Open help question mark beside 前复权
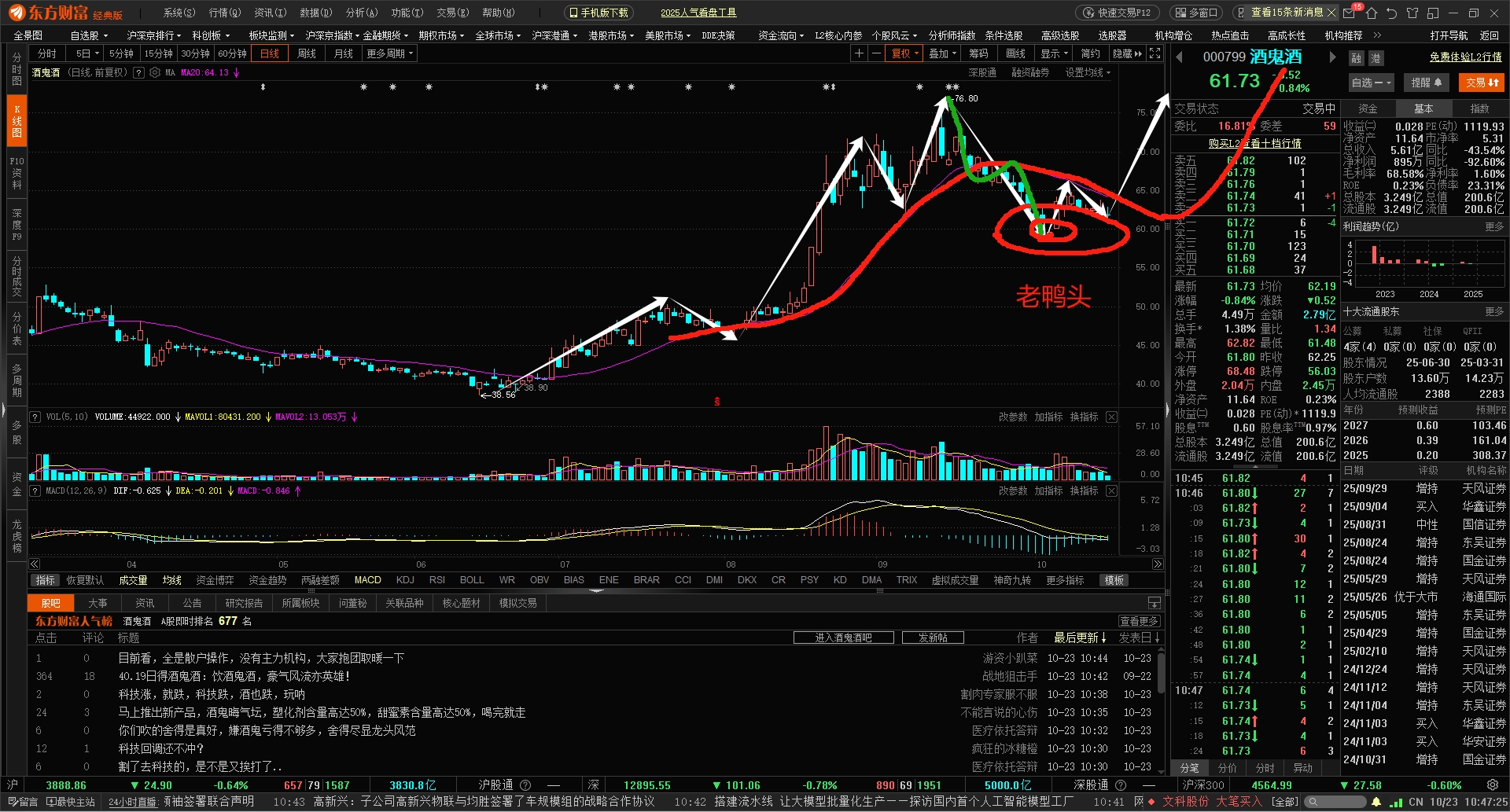 tap(138, 72)
